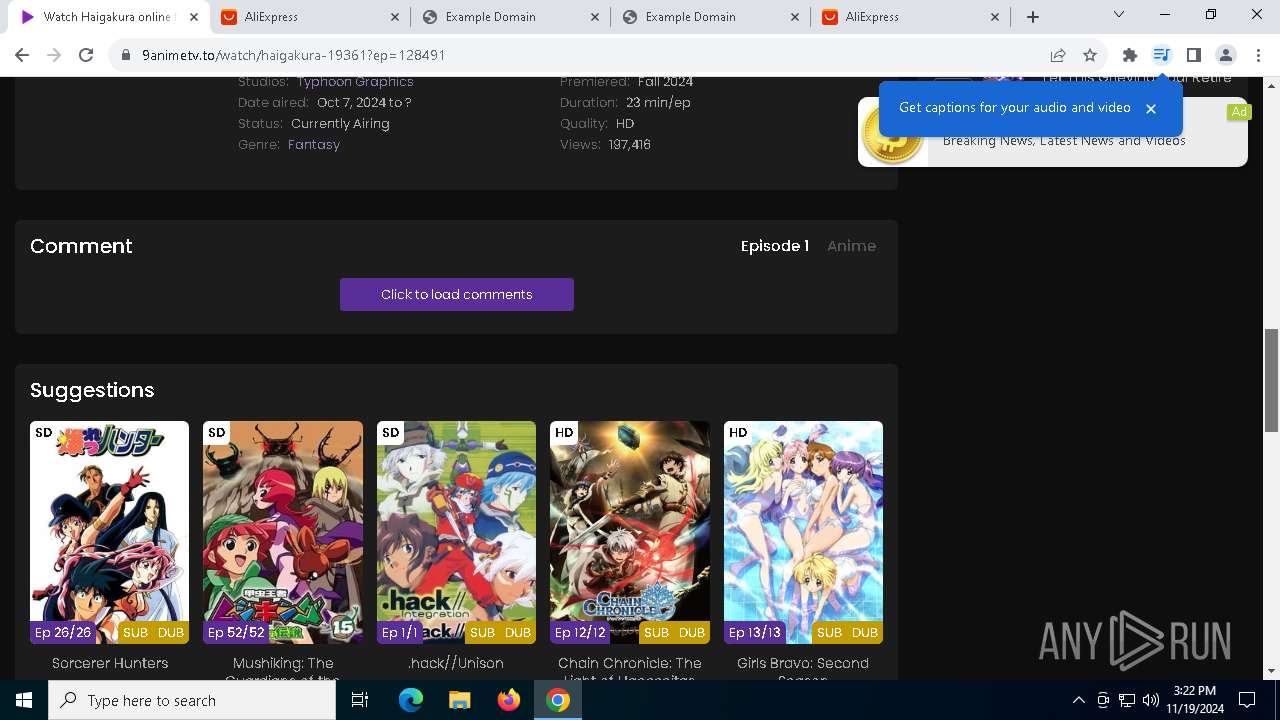Close the Watch Haigakura tab
Image resolution: width=1280 pixels, height=720 pixels.
coord(194,17)
